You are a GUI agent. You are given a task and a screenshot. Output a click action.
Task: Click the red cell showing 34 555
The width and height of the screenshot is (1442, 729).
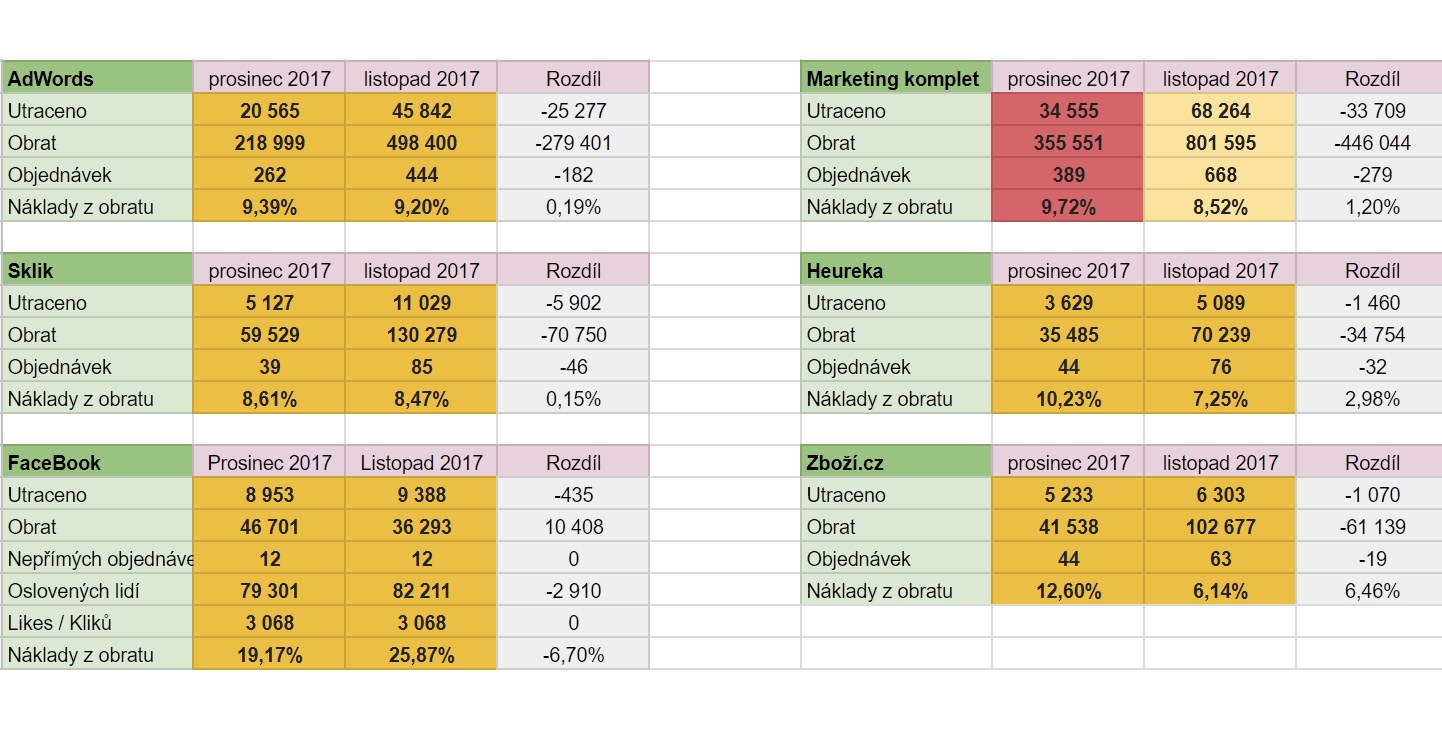[1068, 110]
